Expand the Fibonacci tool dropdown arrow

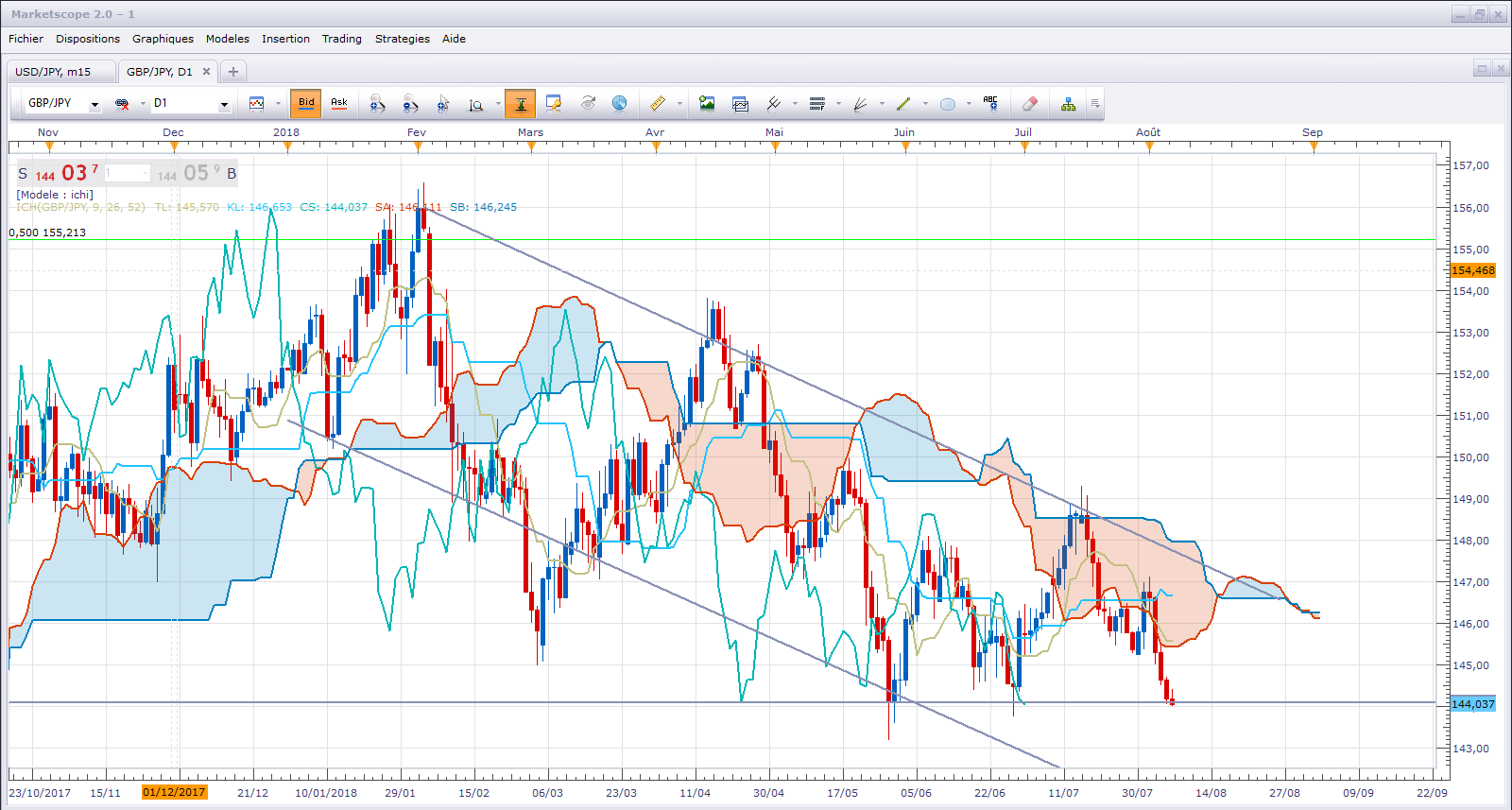[x=838, y=104]
